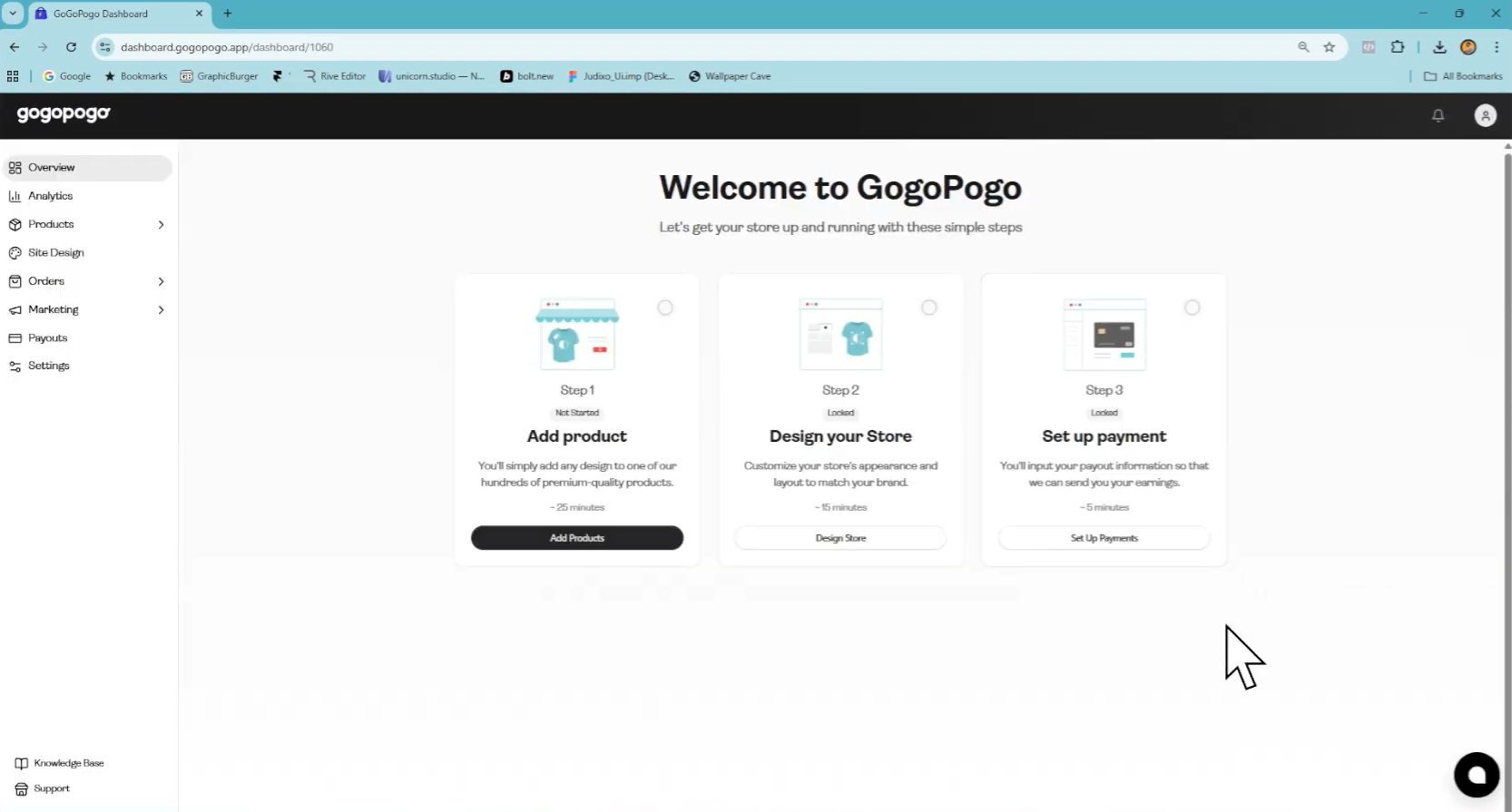Click the '~ 5 minutes' estimate text
The image size is (1512, 812).
click(x=1105, y=507)
